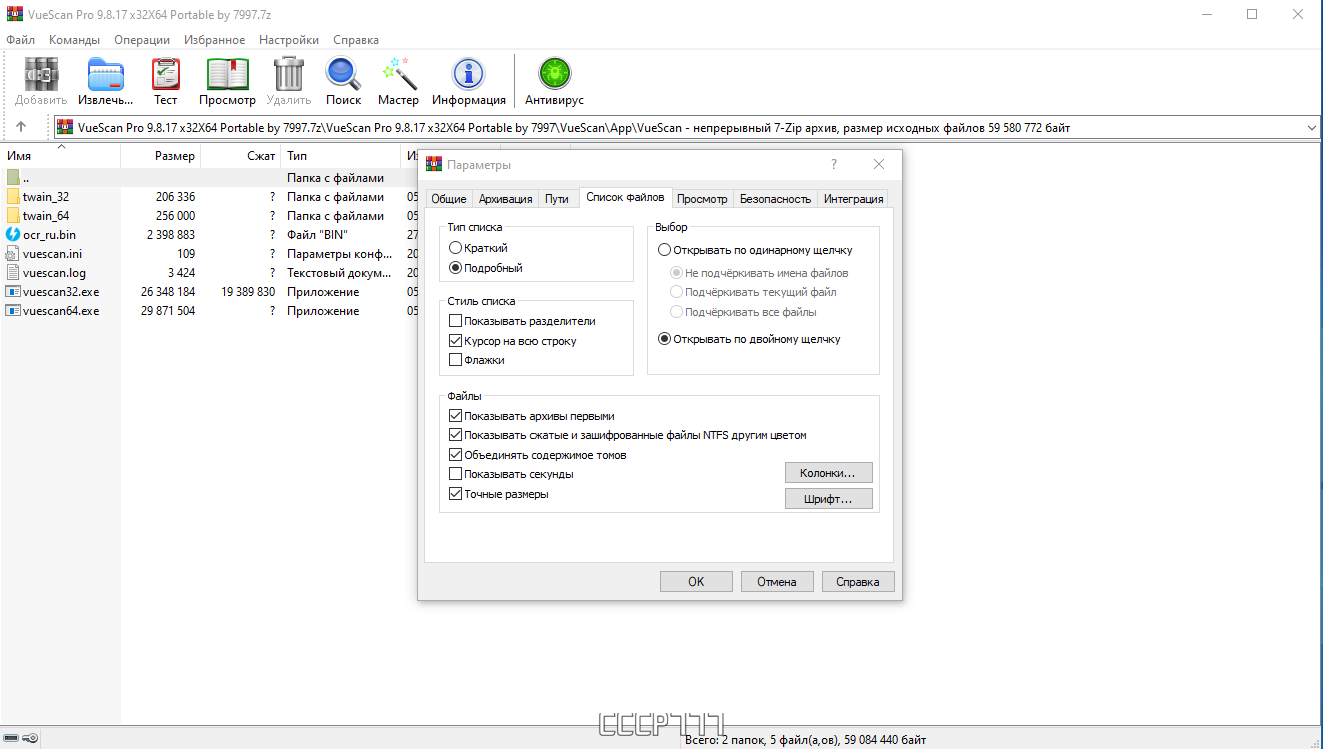The height and width of the screenshot is (749, 1323).
Task: Click the vuescan32.exe file icon
Action: [x=13, y=292]
